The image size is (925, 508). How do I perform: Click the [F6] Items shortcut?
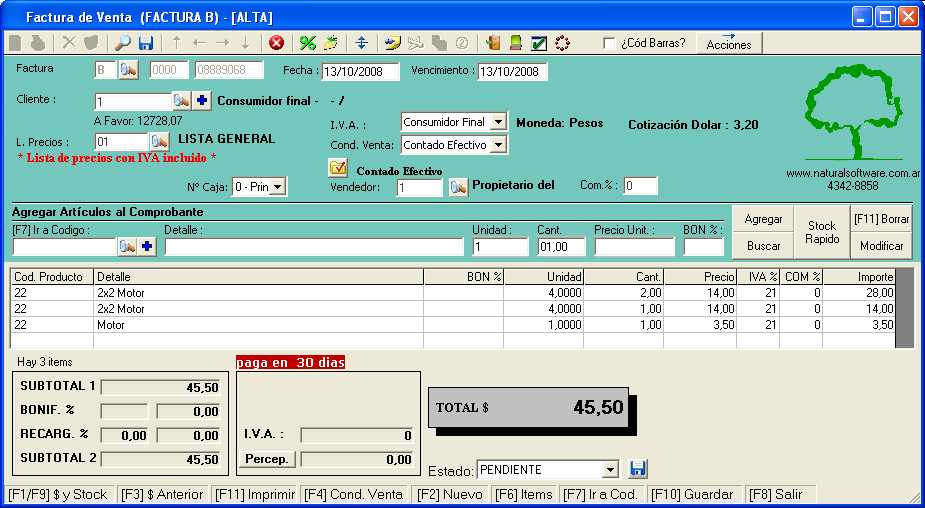click(x=523, y=494)
